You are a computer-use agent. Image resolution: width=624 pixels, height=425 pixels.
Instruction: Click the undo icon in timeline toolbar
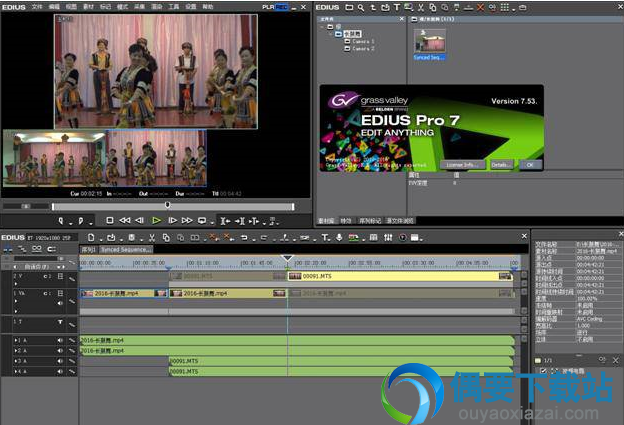[x=244, y=238]
